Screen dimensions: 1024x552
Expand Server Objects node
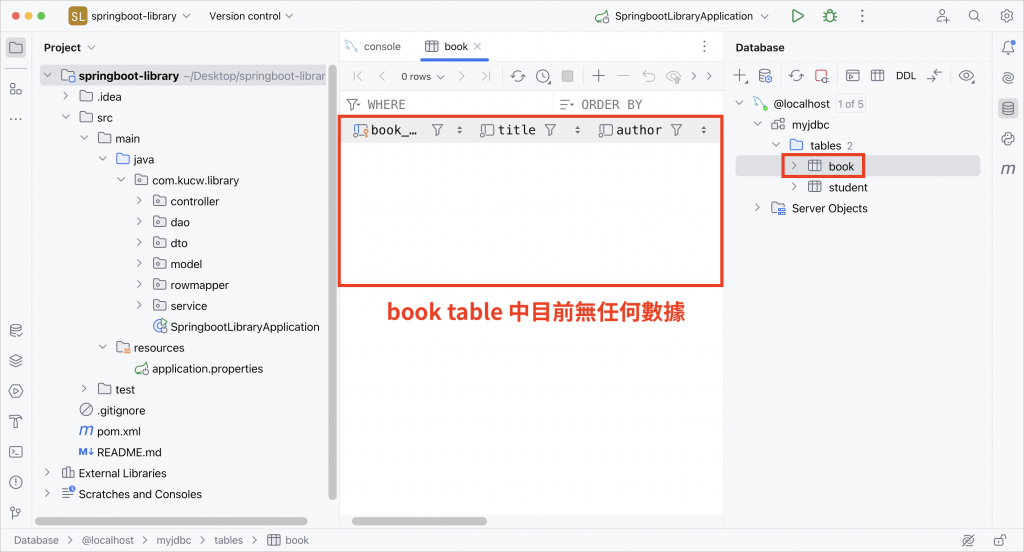tap(758, 208)
